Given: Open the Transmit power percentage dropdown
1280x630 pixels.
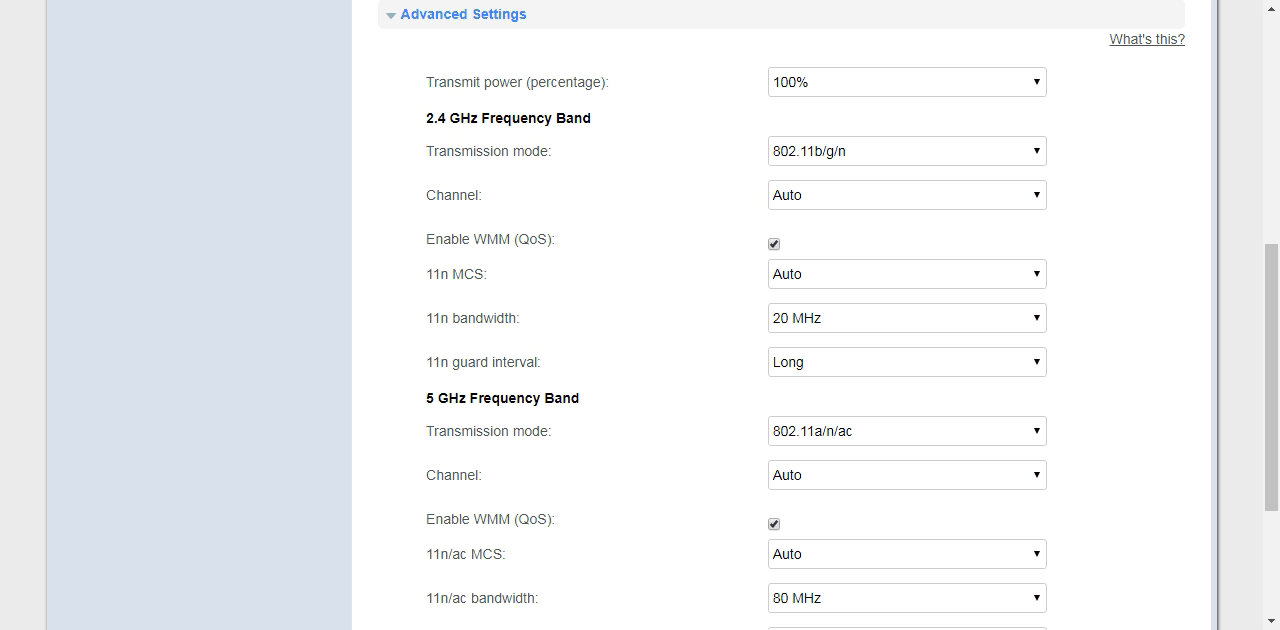Looking at the screenshot, I should pos(906,82).
